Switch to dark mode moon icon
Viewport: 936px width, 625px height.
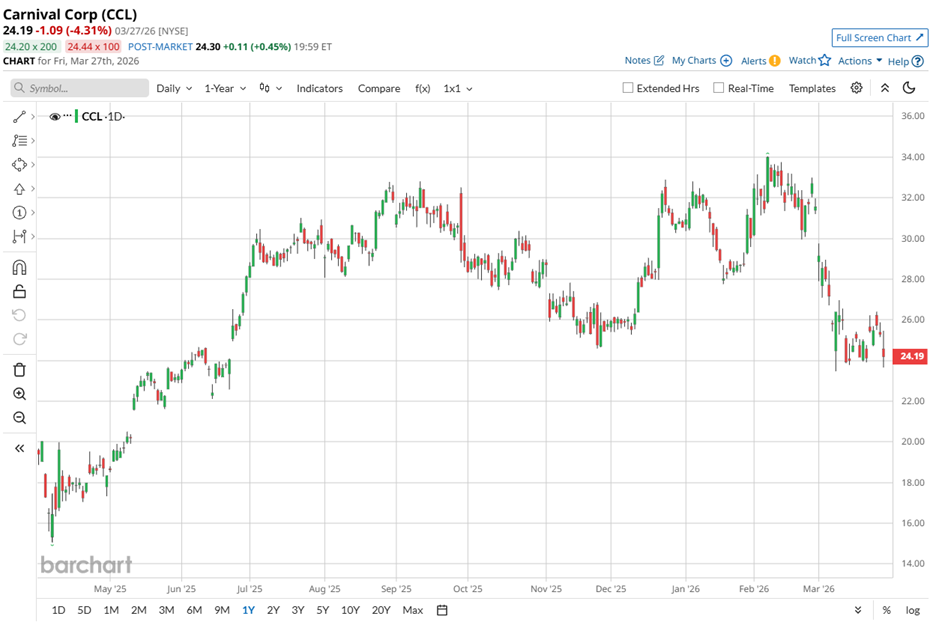[909, 88]
